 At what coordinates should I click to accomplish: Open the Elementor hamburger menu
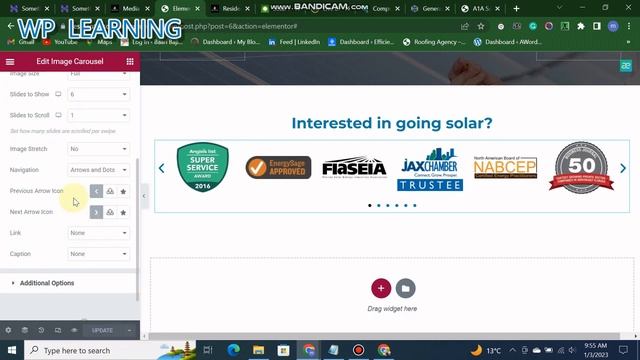pos(10,62)
